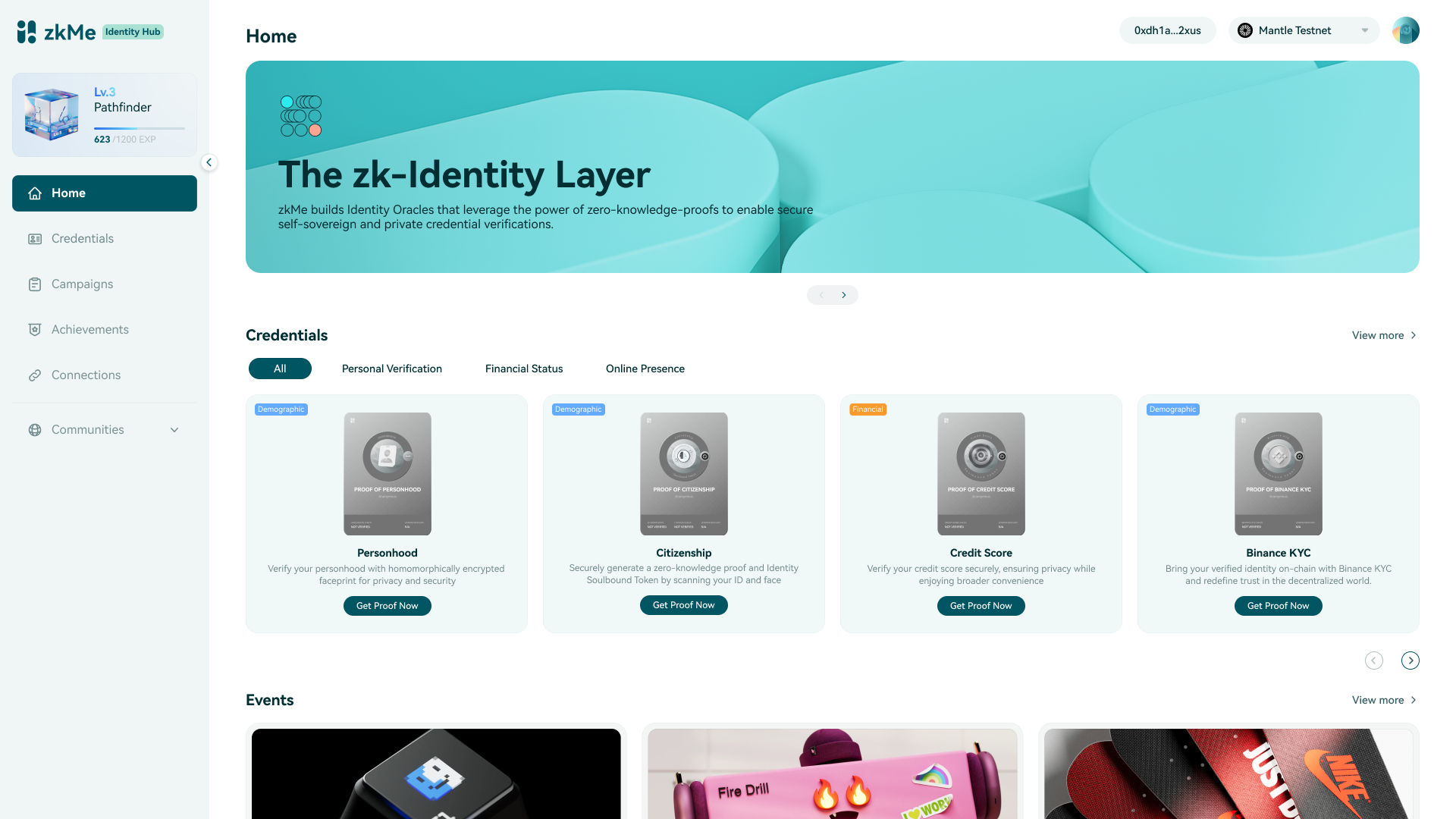Select Connections in the left navigation
Viewport: 1456px width, 819px height.
(x=86, y=375)
